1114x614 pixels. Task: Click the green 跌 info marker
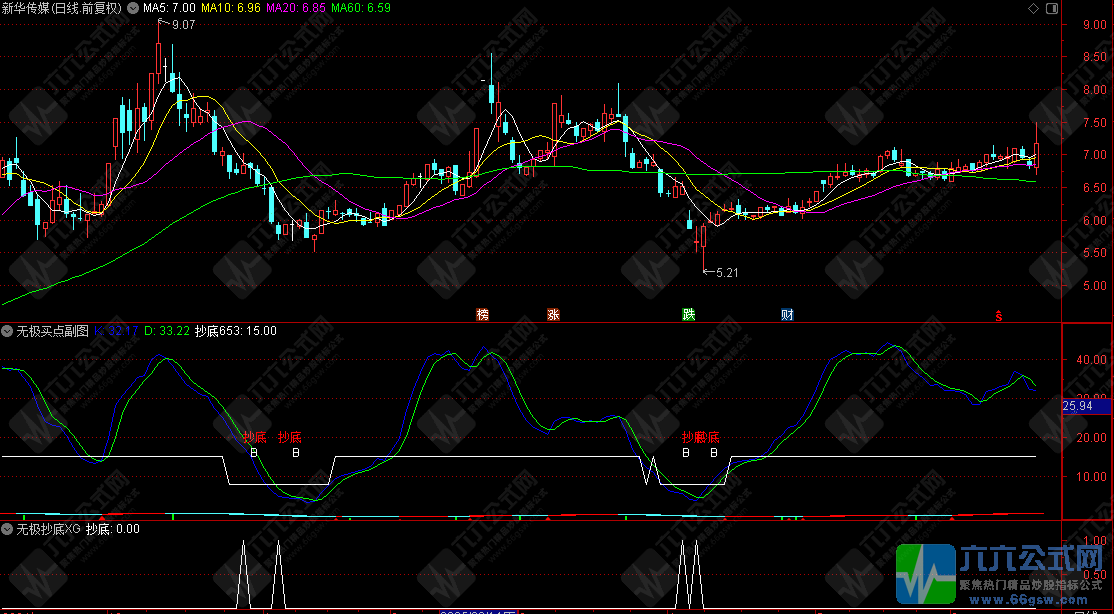(688, 315)
